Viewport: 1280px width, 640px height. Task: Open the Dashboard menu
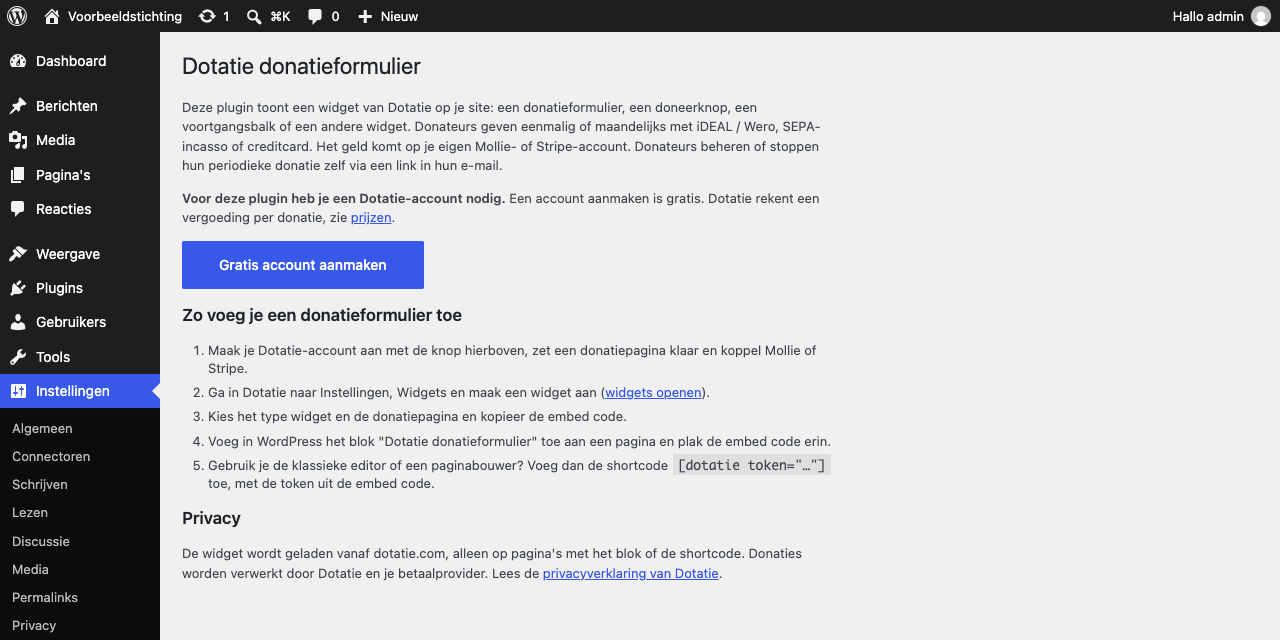80,61
